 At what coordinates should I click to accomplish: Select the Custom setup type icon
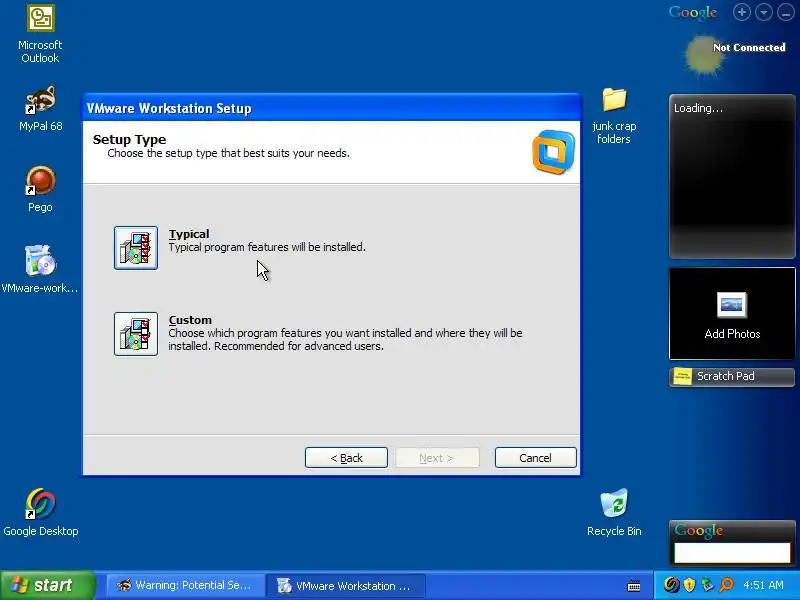[136, 334]
